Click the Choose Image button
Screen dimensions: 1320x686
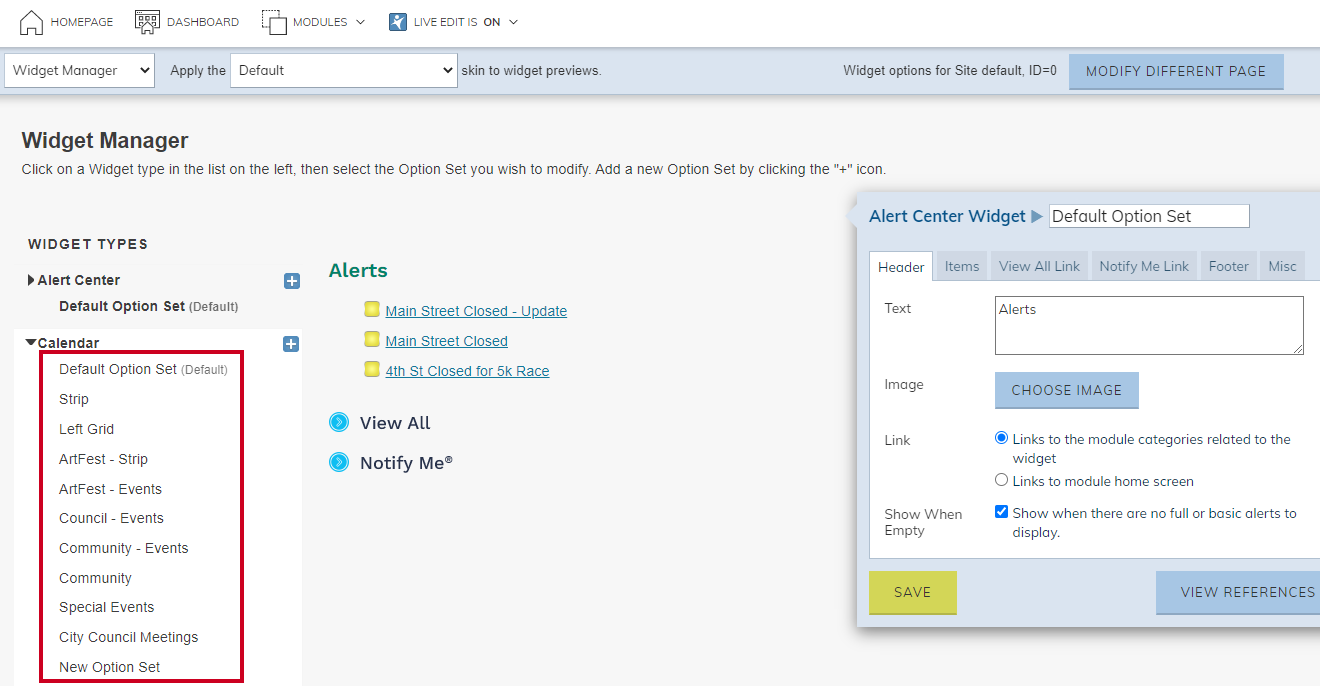coord(1067,390)
